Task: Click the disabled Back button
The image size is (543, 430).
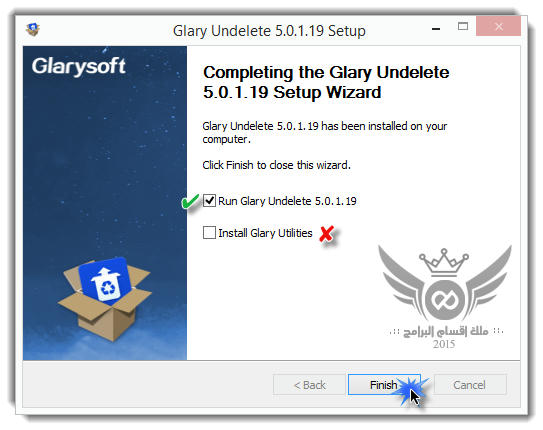Action: pyautogui.click(x=310, y=385)
